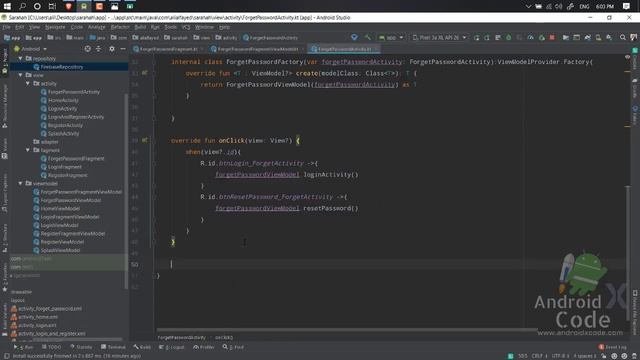
Task: Open the Build menu
Action: [x=140, y=27]
